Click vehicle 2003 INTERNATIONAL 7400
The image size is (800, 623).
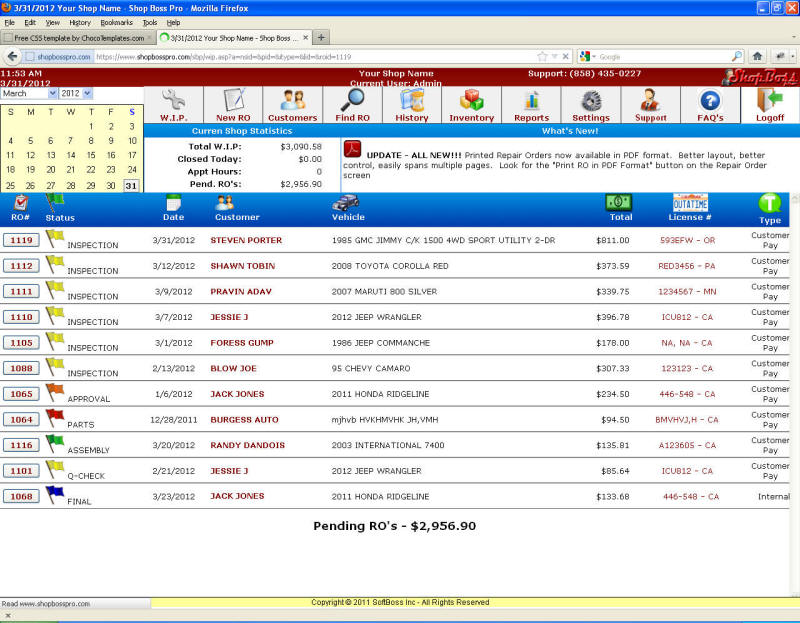388,445
